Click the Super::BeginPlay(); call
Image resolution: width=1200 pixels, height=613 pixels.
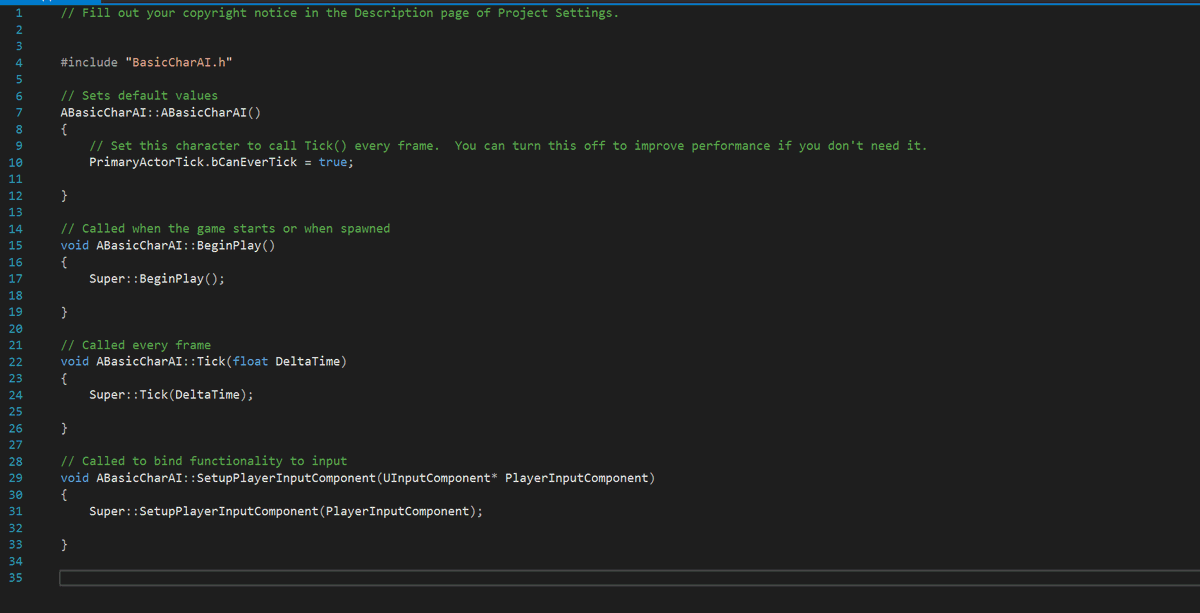coord(157,279)
